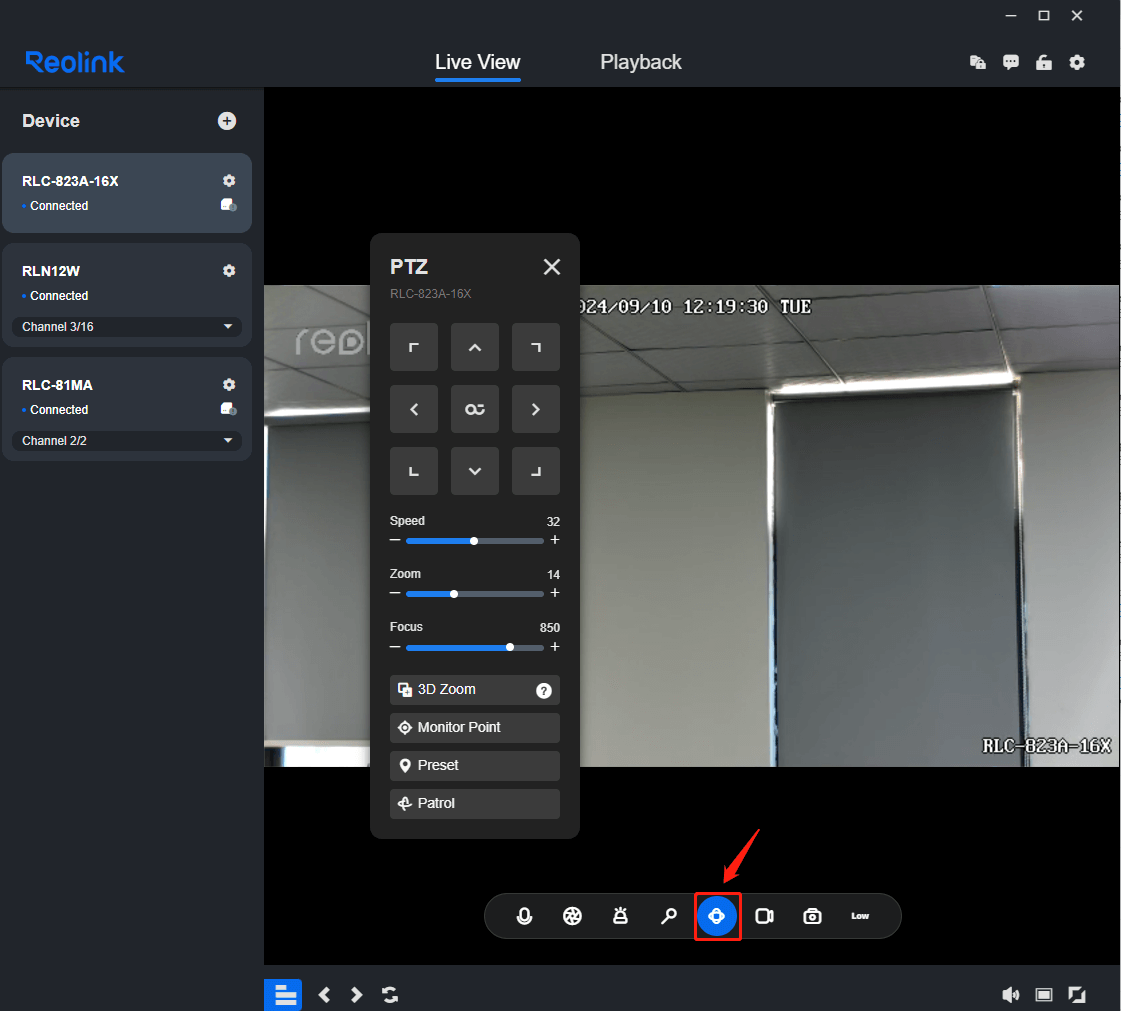Click the screen layout icon in bottom bar
Viewport: 1121px width, 1011px height.
click(x=1044, y=995)
